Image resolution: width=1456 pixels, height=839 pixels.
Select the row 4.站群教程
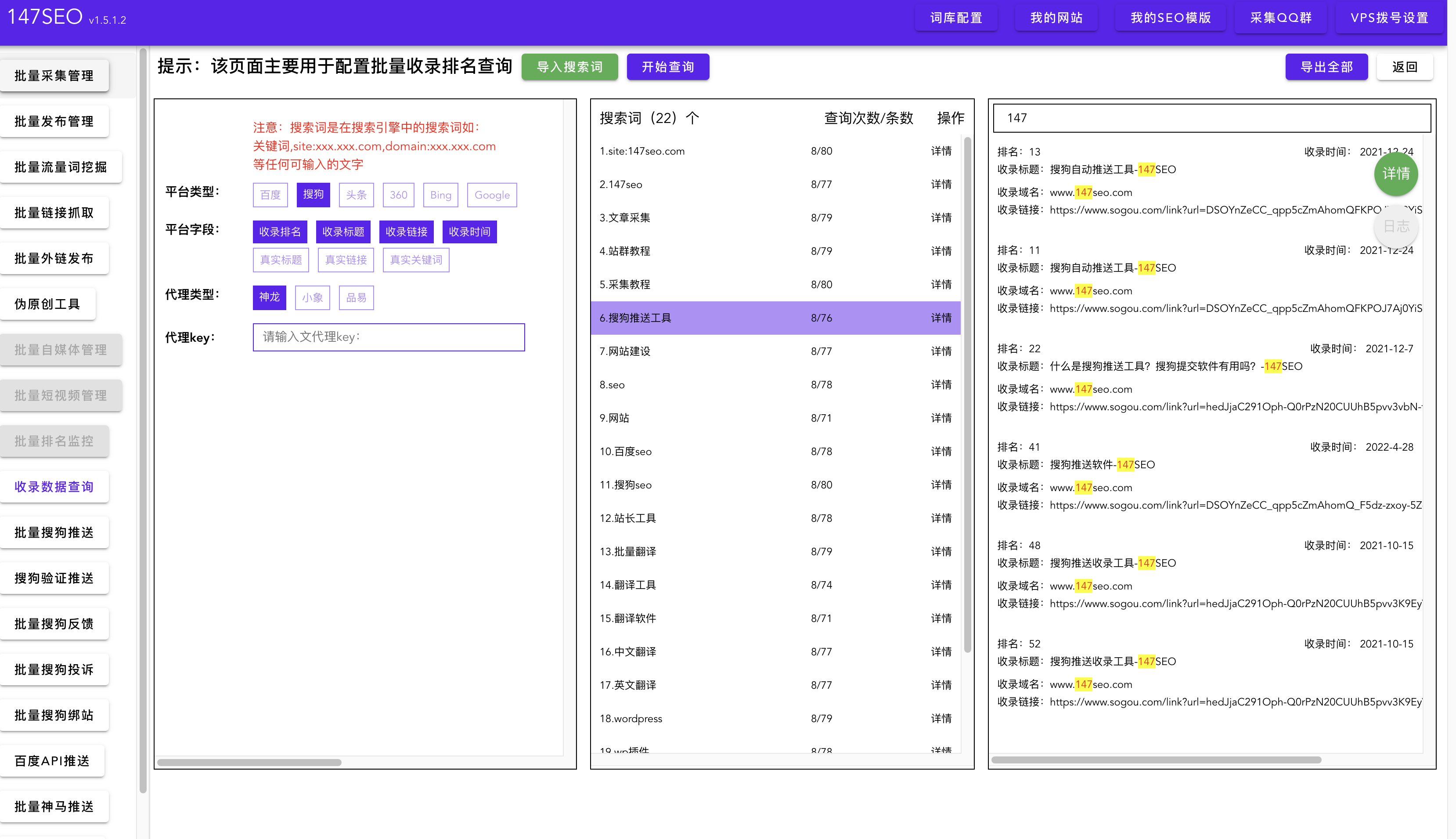tap(776, 251)
